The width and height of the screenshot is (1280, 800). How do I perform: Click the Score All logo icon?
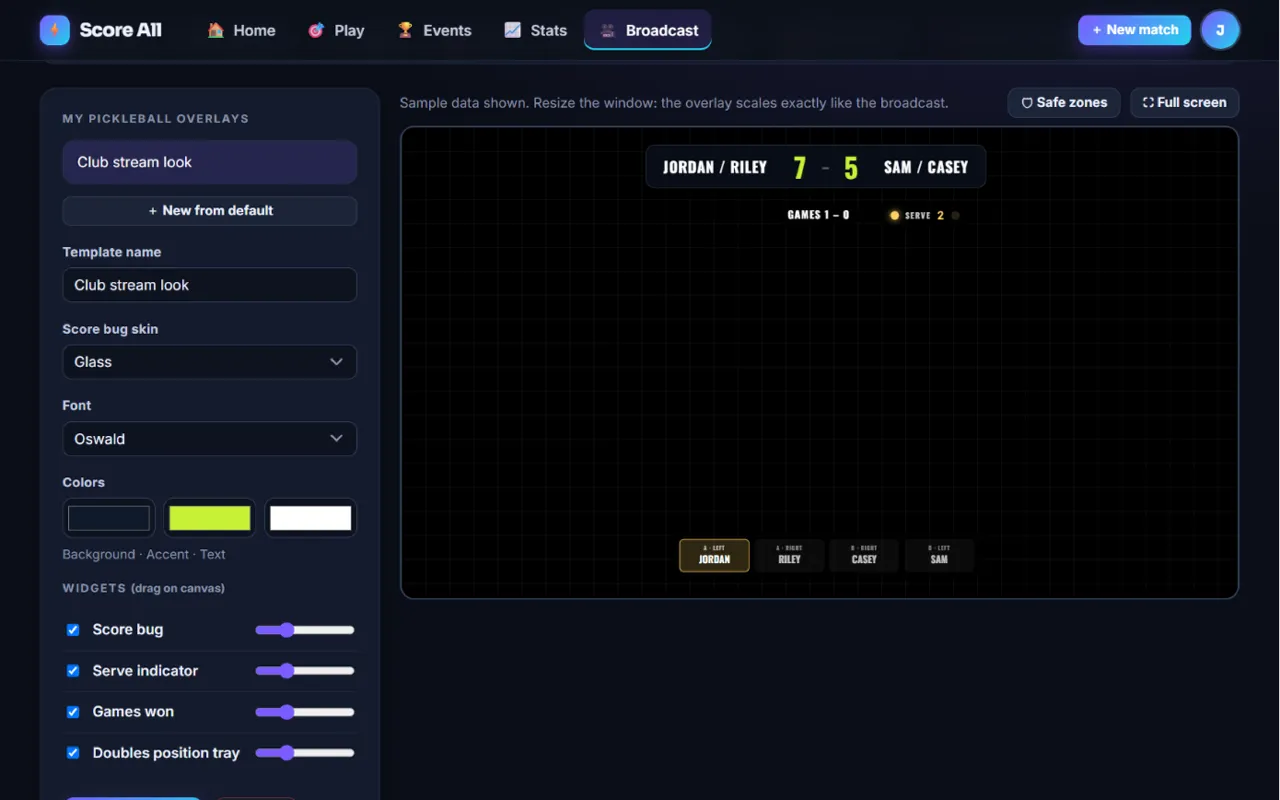[55, 30]
